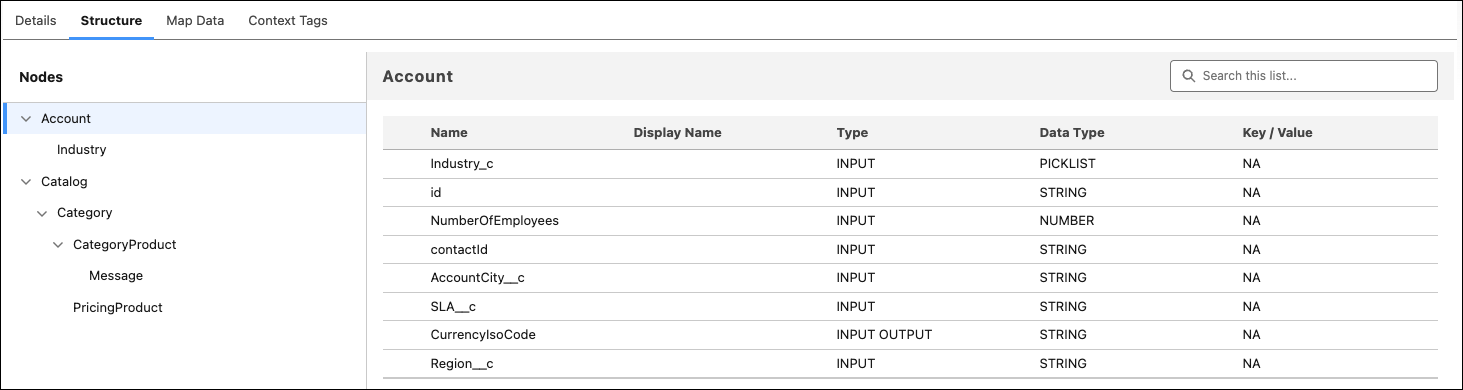Screen dimensions: 1463x390
Task: Select the id attribute name
Action: click(436, 192)
